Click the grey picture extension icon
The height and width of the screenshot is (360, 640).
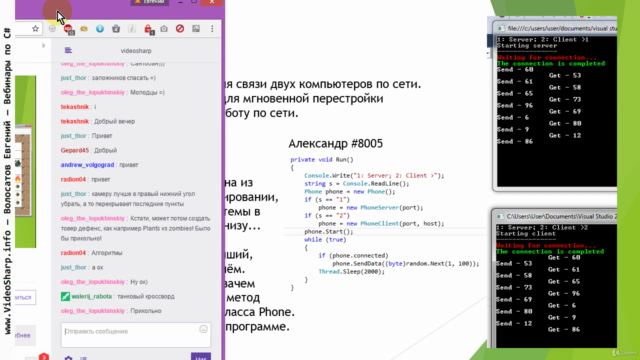click(196, 29)
